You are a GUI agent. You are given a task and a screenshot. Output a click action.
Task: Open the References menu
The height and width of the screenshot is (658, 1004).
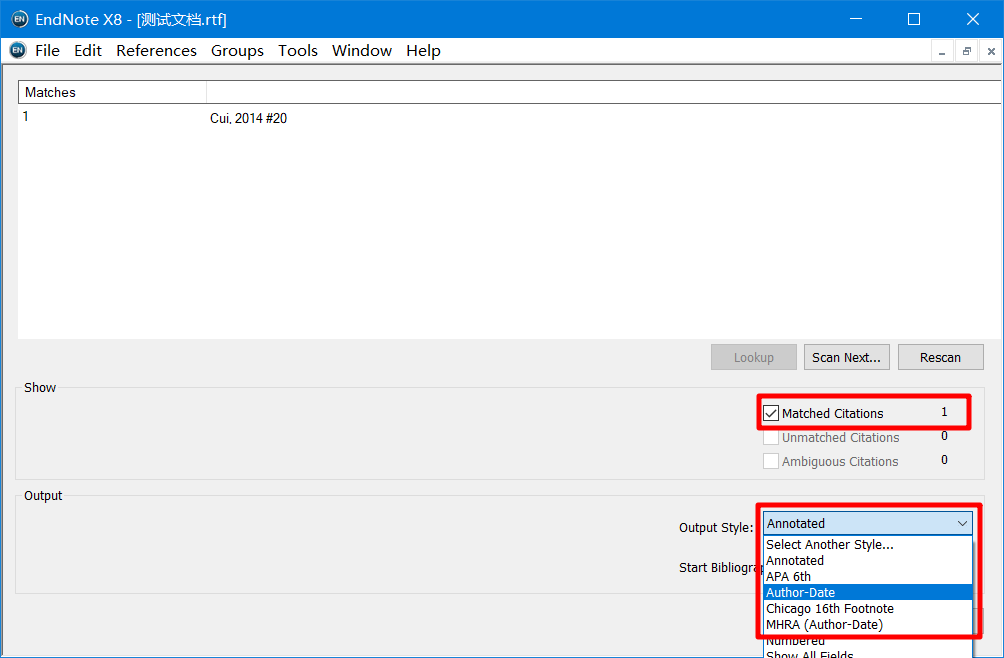[156, 51]
